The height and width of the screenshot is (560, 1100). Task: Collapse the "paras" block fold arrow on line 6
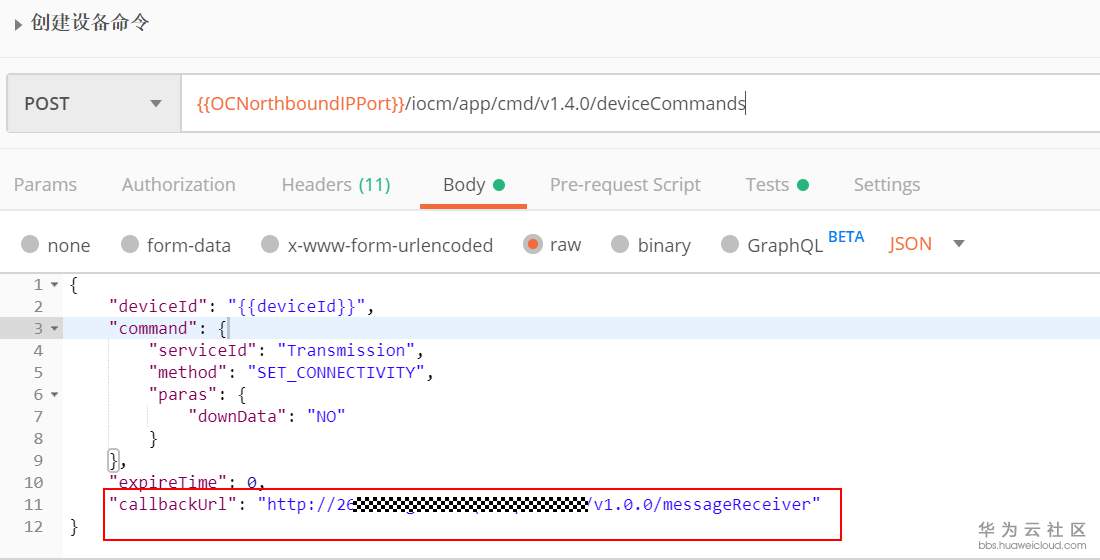[x=55, y=394]
